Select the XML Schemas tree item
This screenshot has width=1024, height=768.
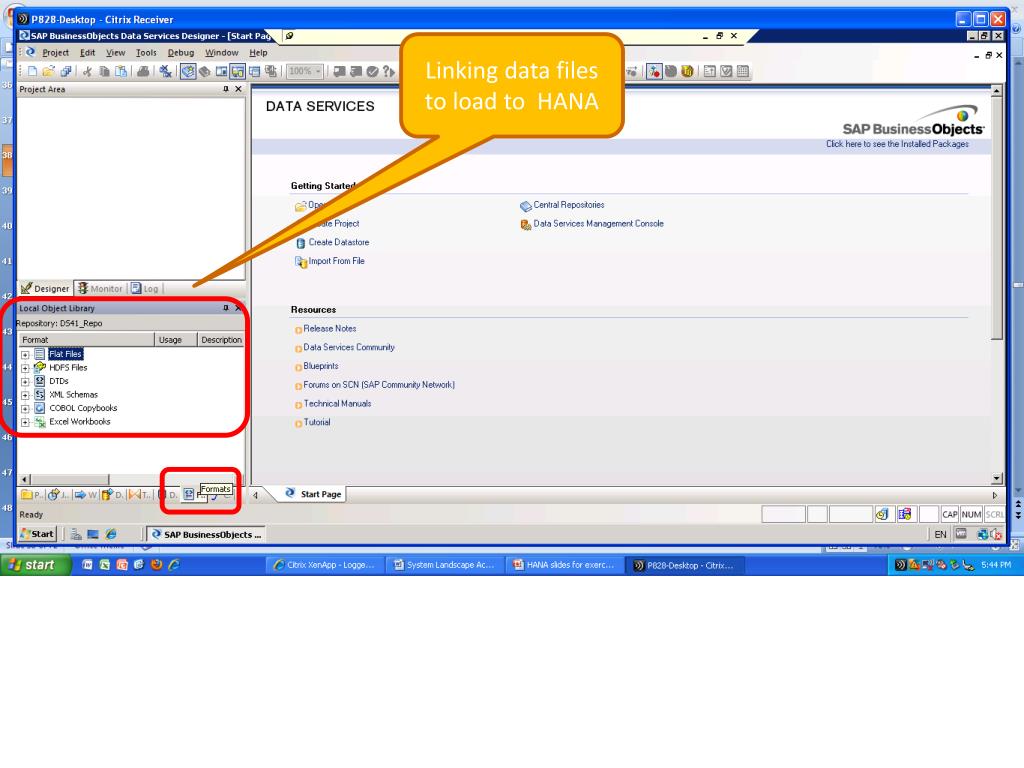[73, 394]
